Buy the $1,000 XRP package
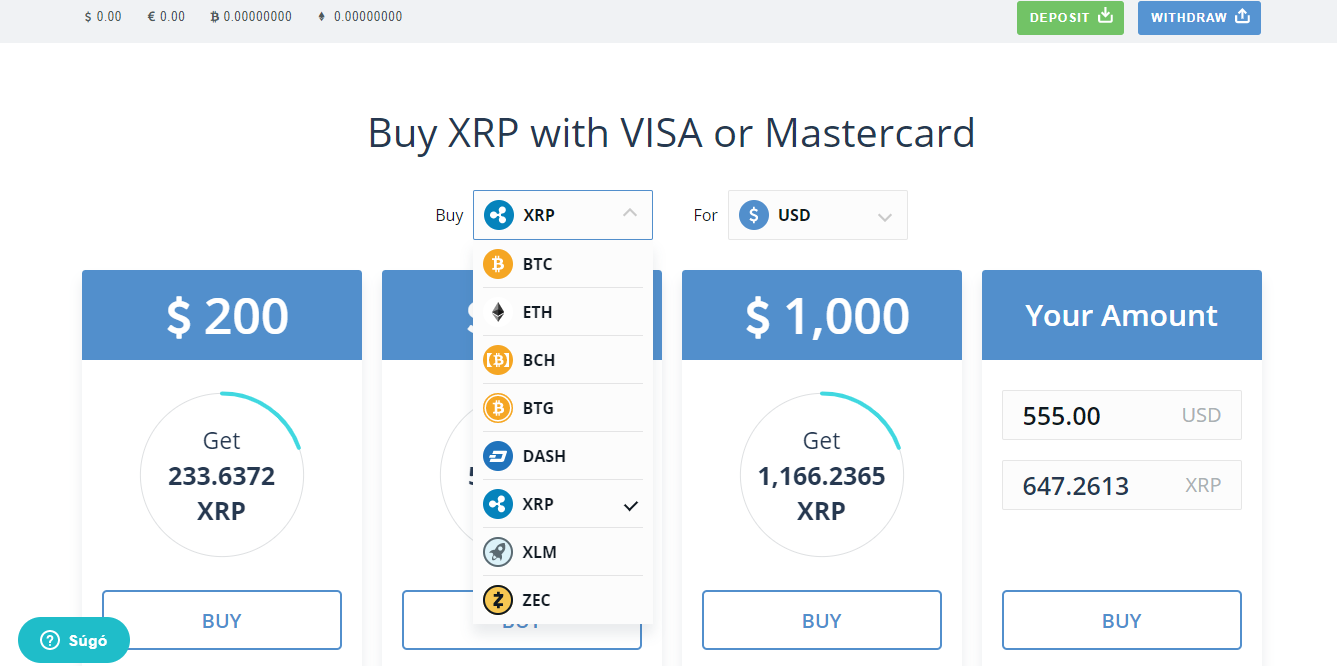Viewport: 1337px width, 666px height. point(822,620)
